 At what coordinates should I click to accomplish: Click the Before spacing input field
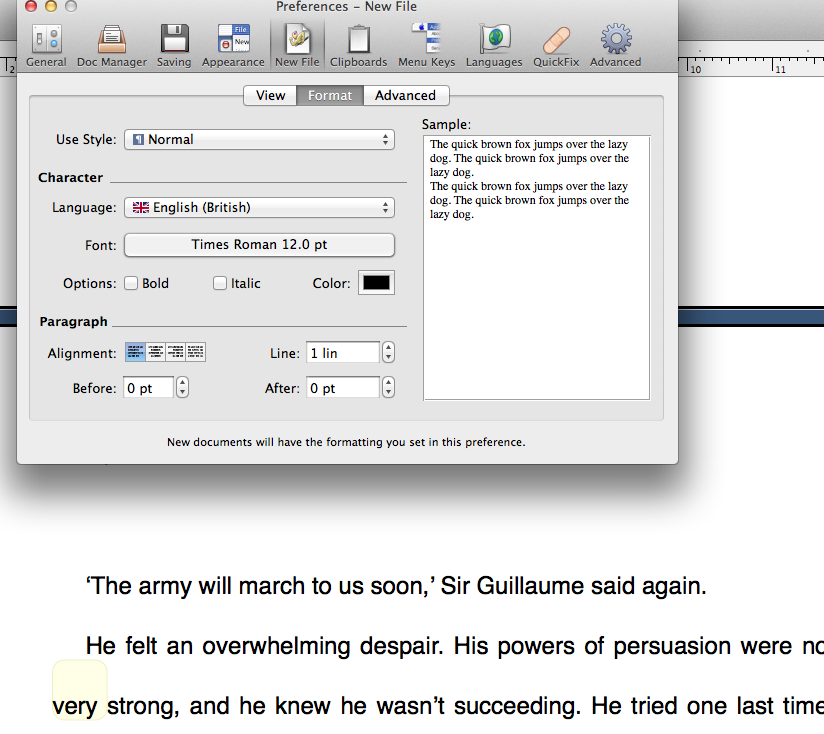[x=148, y=388]
